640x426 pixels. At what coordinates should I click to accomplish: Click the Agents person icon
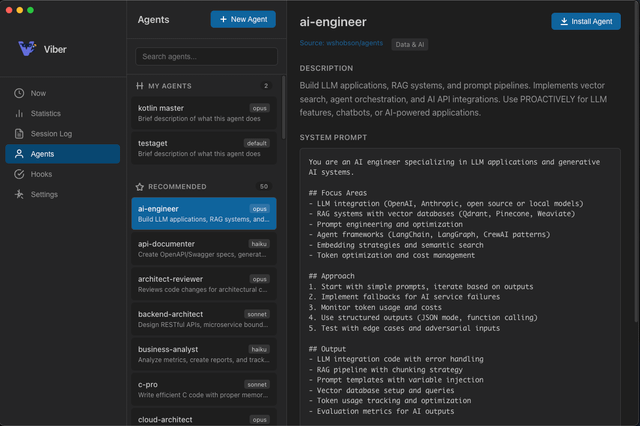coord(19,154)
